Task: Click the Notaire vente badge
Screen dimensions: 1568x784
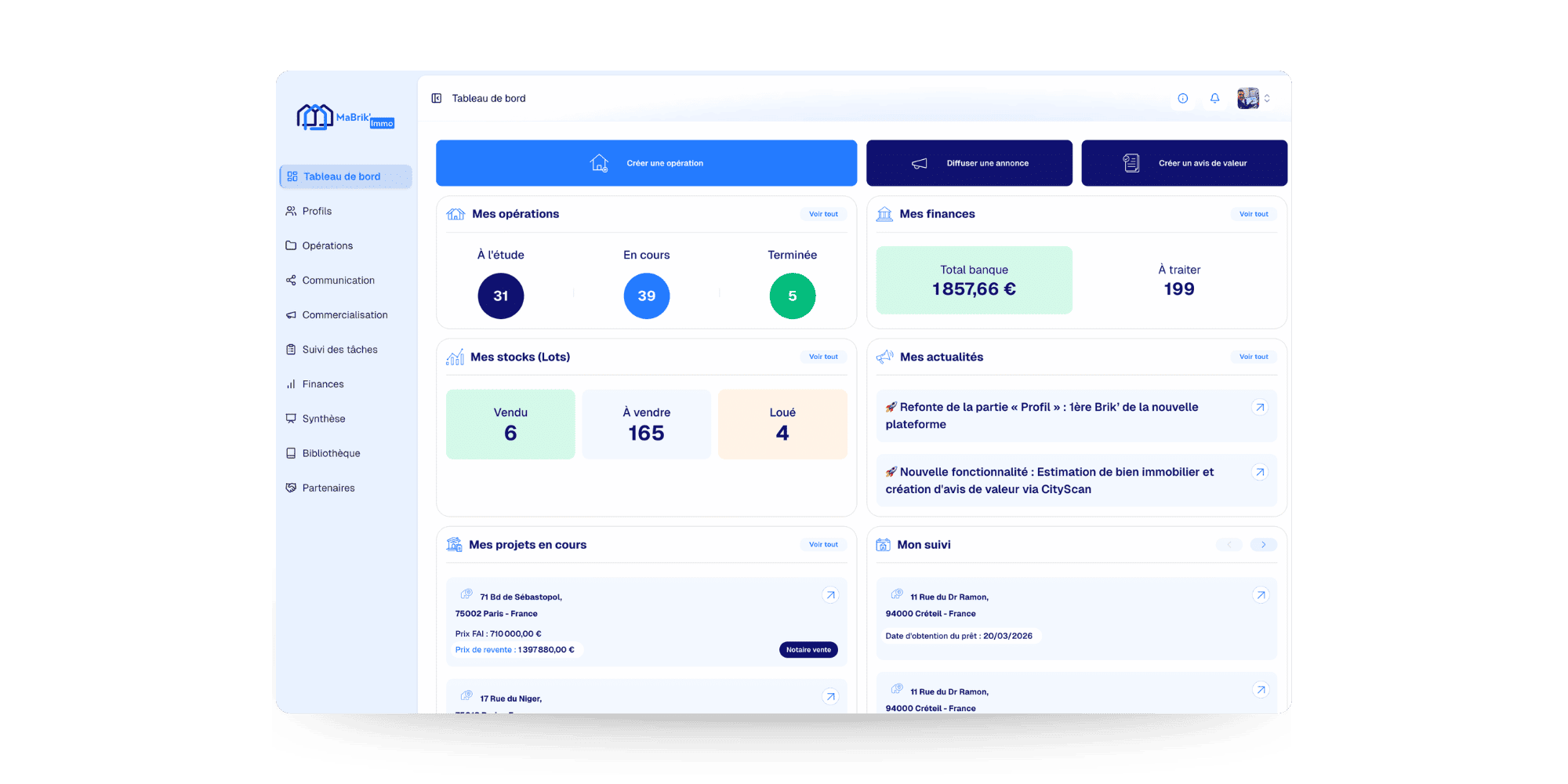Action: click(x=808, y=649)
